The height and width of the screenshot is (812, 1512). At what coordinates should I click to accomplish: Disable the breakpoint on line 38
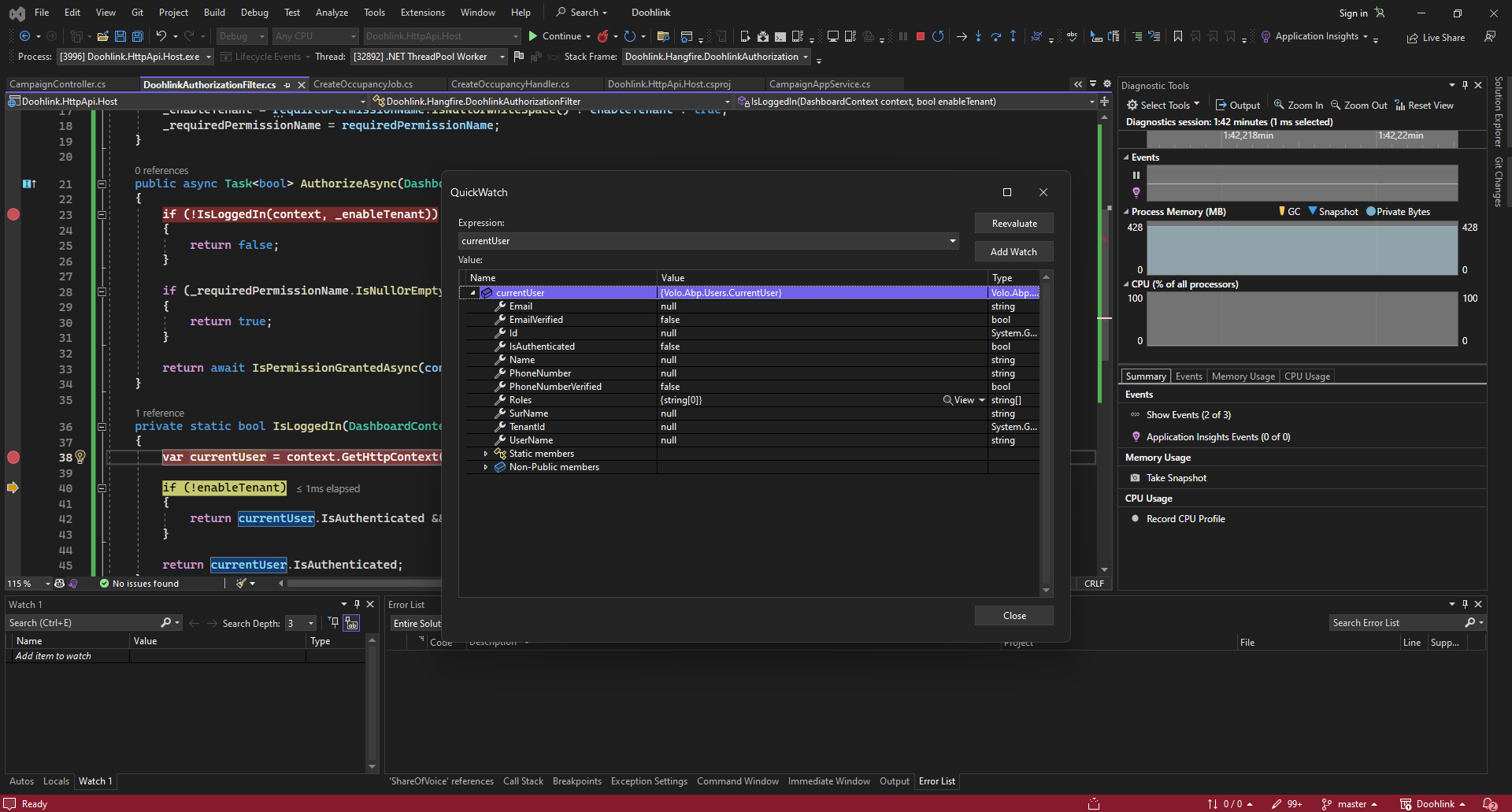13,457
